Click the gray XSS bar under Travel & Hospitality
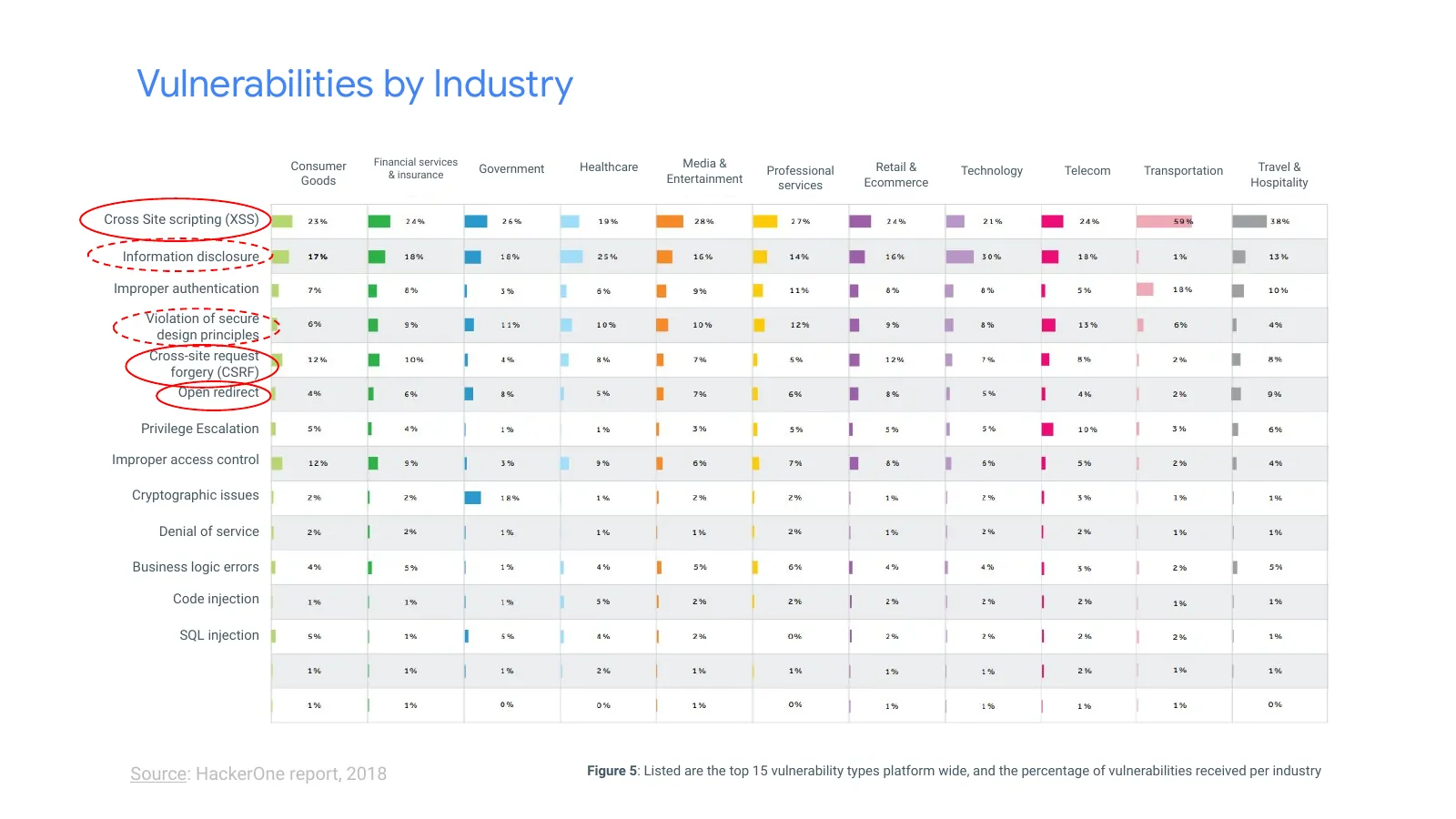Image resolution: width=1456 pixels, height=819 pixels. pyautogui.click(x=1249, y=221)
